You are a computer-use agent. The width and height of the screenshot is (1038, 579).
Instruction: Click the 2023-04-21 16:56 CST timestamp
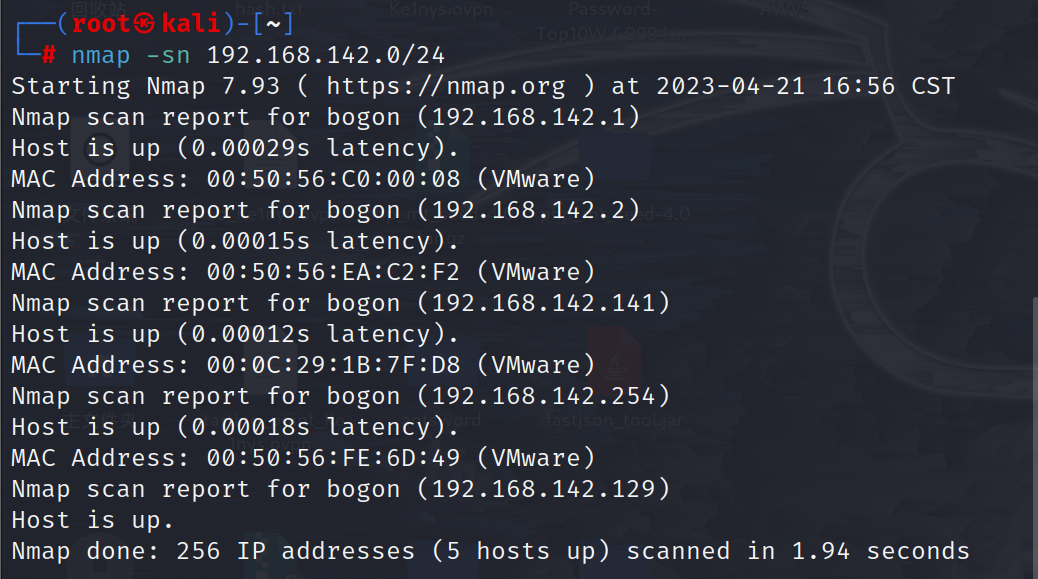click(x=806, y=86)
